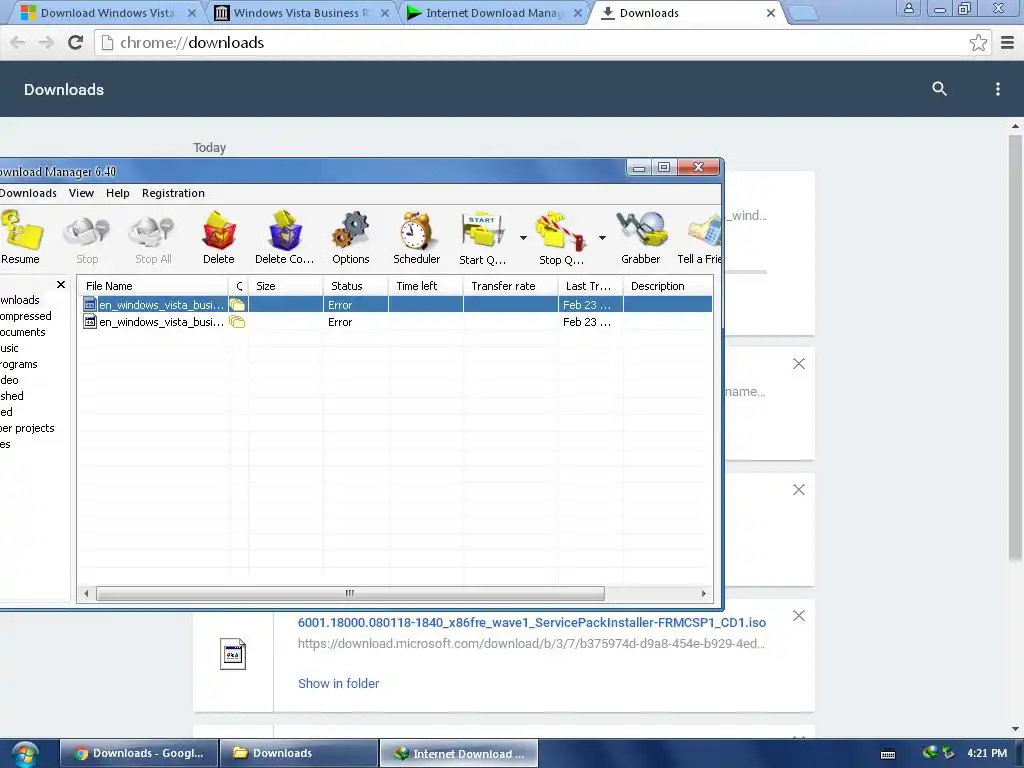The height and width of the screenshot is (768, 1024).
Task: Click folder icon of first download row
Action: click(x=237, y=305)
